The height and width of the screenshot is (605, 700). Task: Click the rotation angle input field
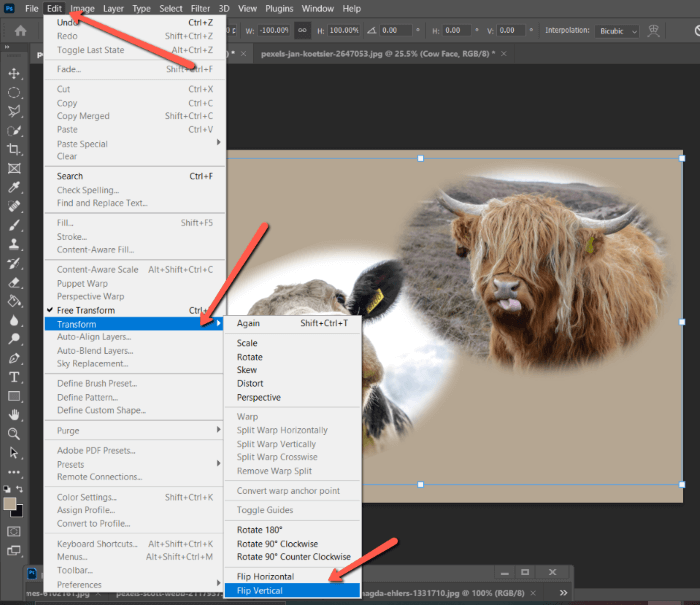[x=395, y=30]
